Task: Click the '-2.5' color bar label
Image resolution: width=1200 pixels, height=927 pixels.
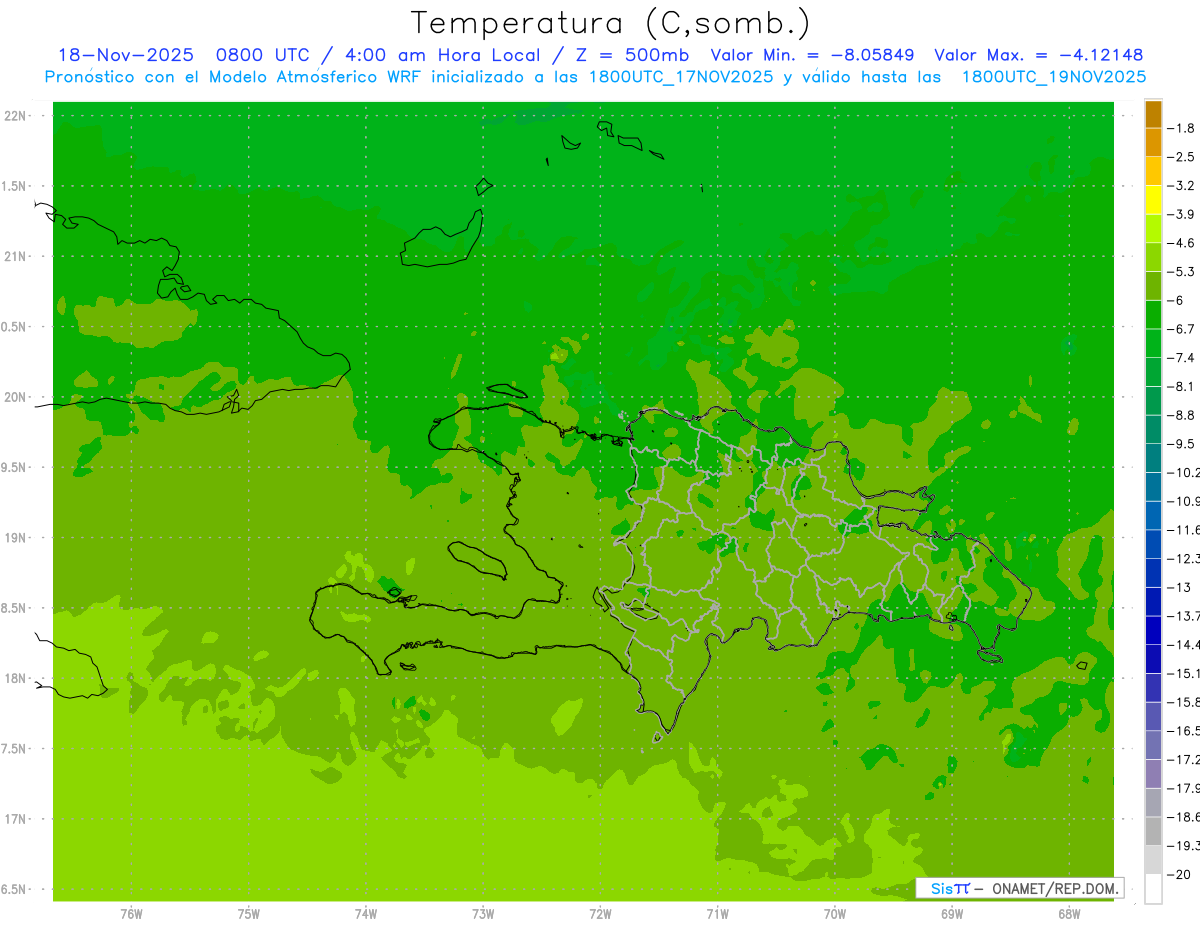Action: point(1182,157)
